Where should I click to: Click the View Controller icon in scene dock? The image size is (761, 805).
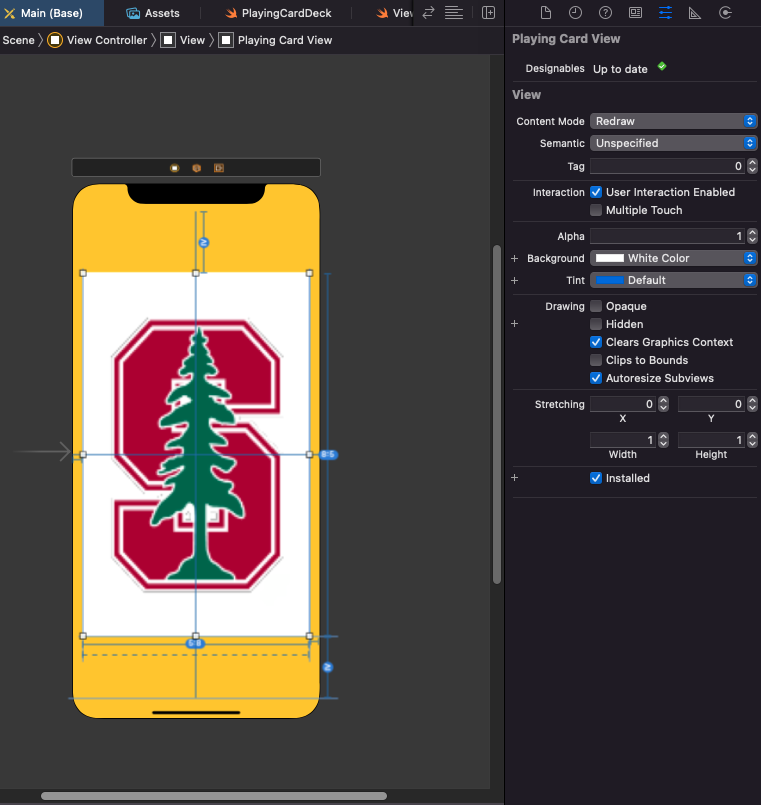[175, 168]
